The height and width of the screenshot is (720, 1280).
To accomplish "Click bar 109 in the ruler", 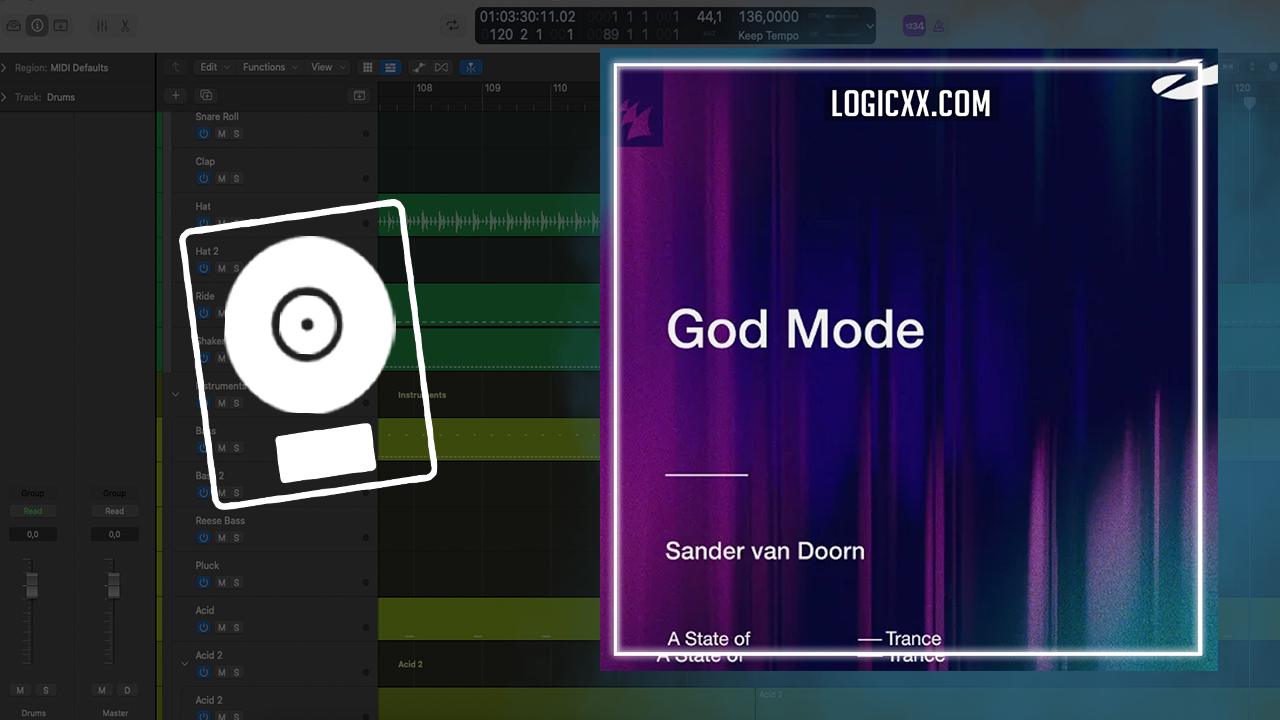I will pos(492,88).
